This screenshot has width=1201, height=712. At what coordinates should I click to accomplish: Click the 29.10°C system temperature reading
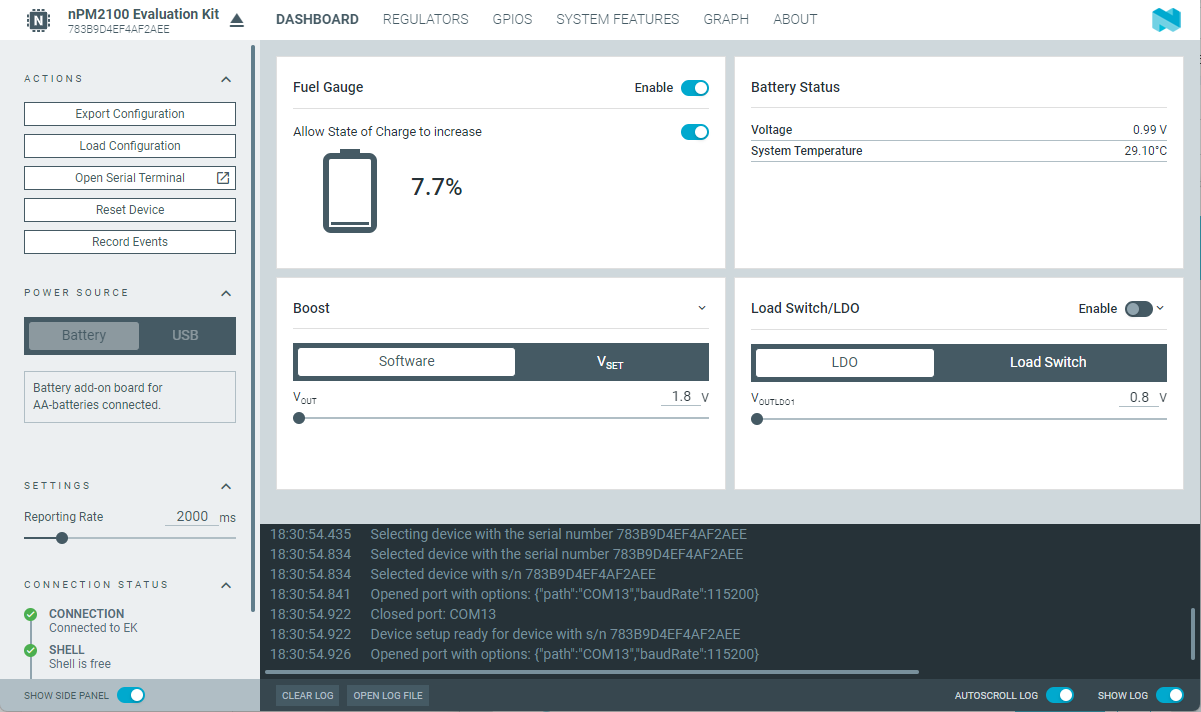pos(1146,151)
